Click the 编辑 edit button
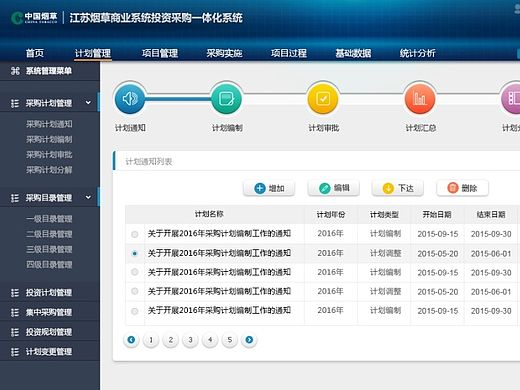 point(333,188)
